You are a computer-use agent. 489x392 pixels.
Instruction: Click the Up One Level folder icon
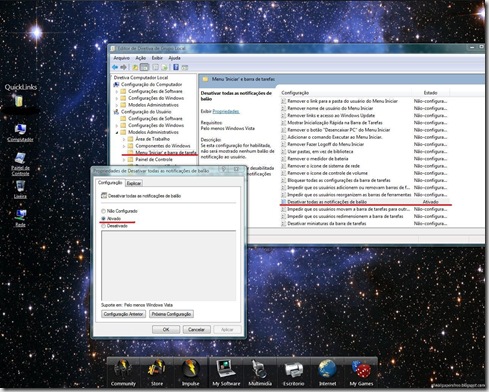click(x=135, y=67)
